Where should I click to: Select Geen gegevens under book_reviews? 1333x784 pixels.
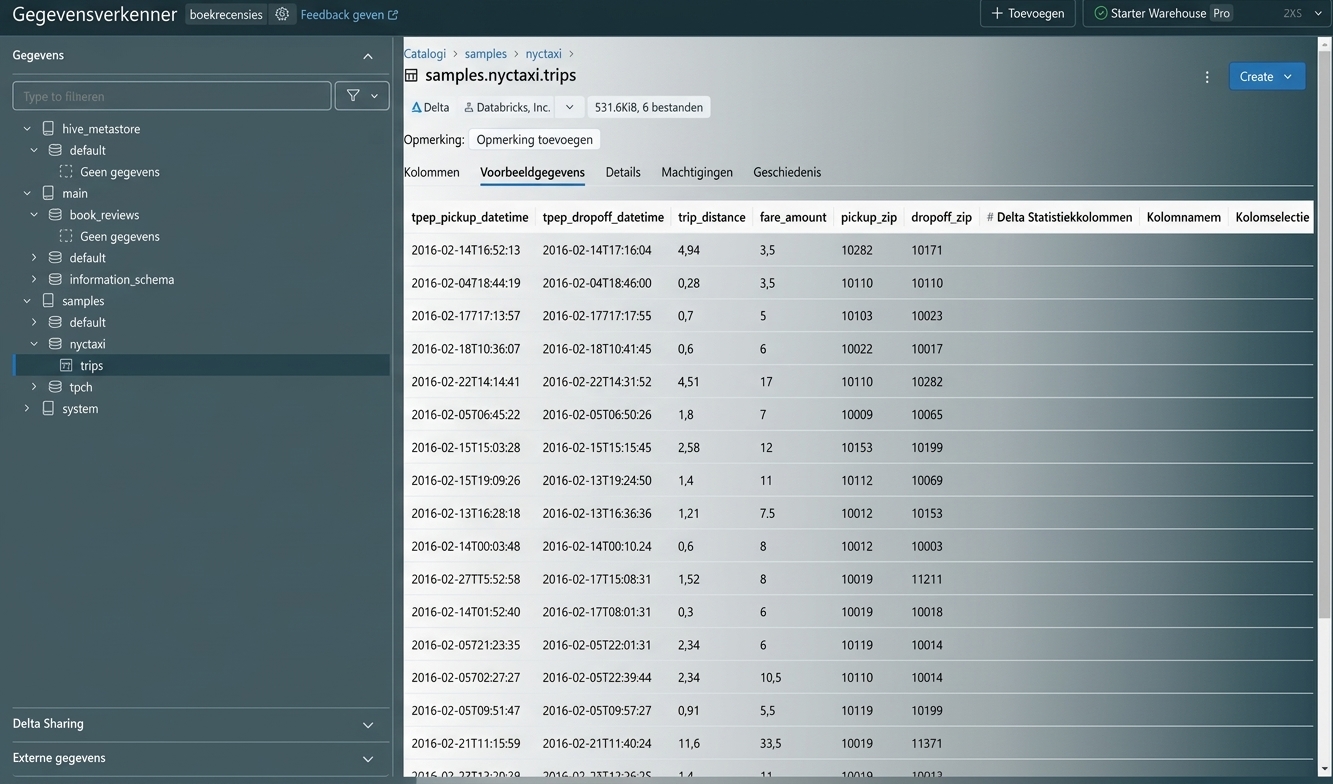click(120, 236)
